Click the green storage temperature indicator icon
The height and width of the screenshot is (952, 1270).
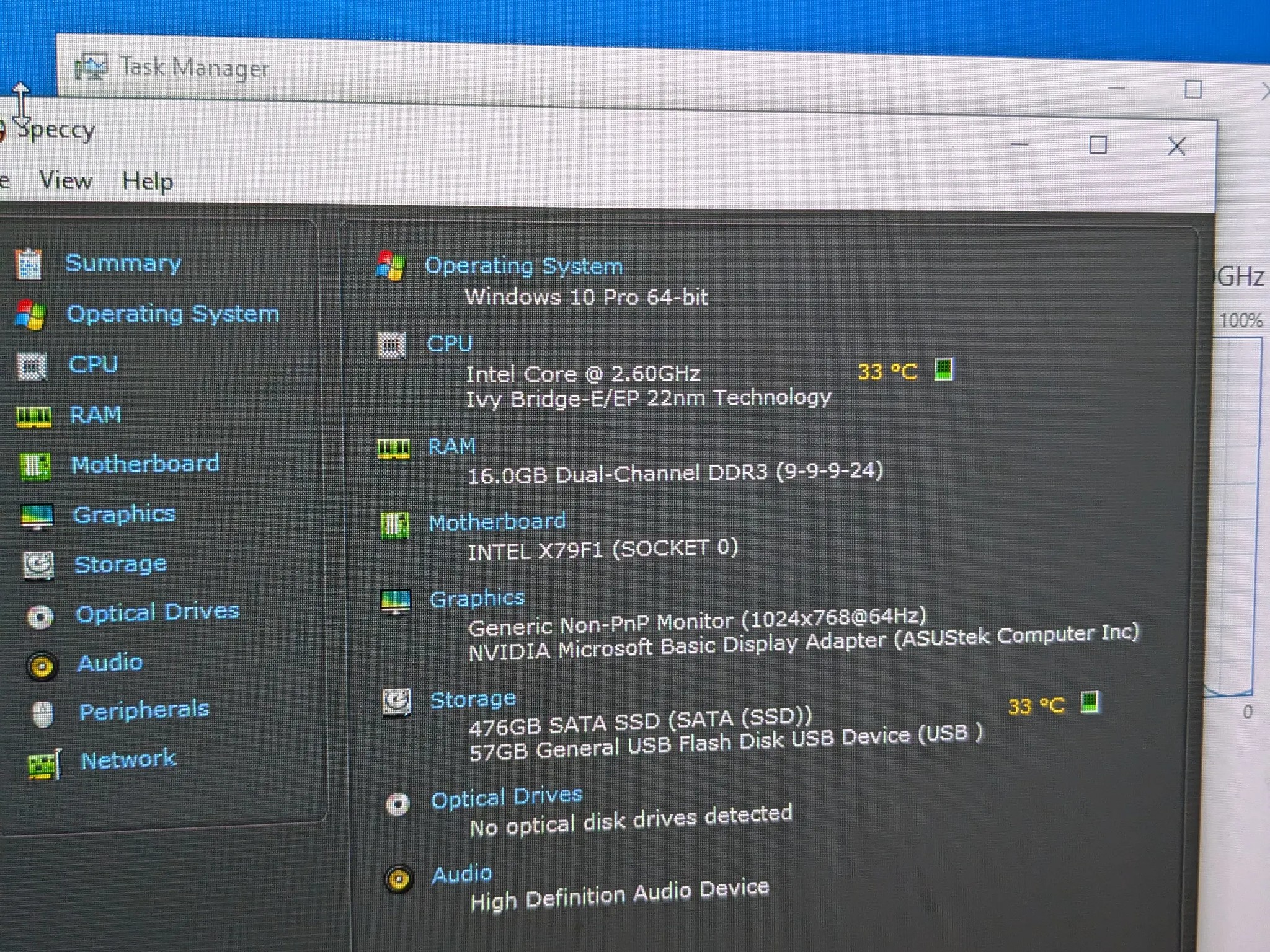coord(1090,702)
